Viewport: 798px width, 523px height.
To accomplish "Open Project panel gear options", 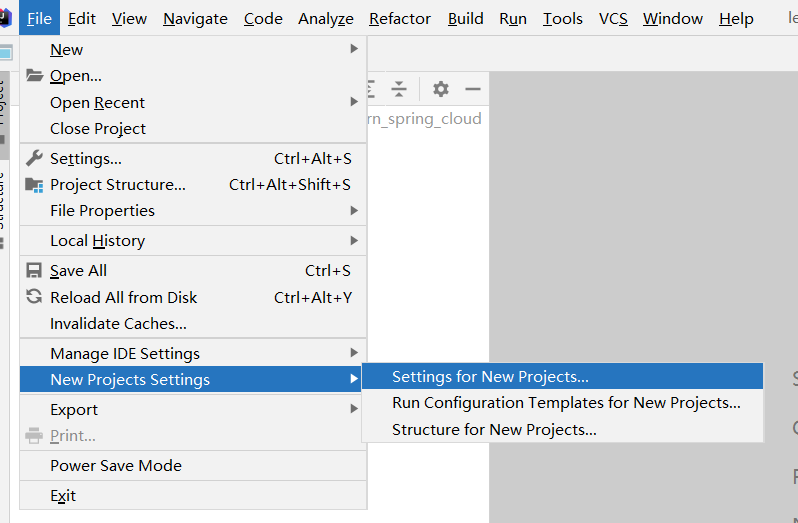I will pyautogui.click(x=440, y=89).
